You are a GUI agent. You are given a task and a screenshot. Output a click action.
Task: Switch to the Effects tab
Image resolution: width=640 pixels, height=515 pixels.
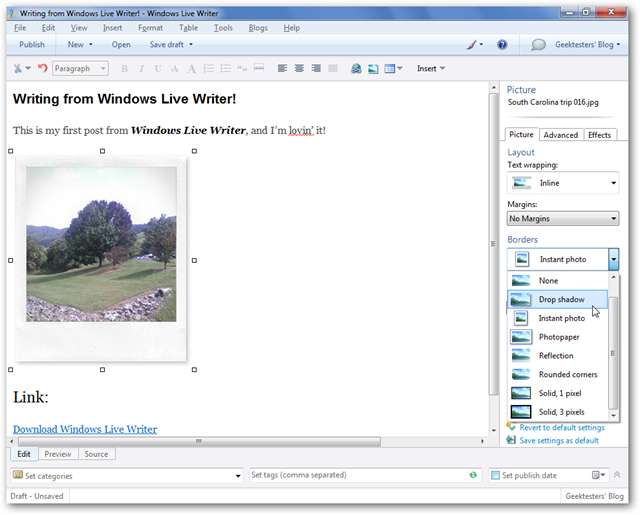point(599,135)
